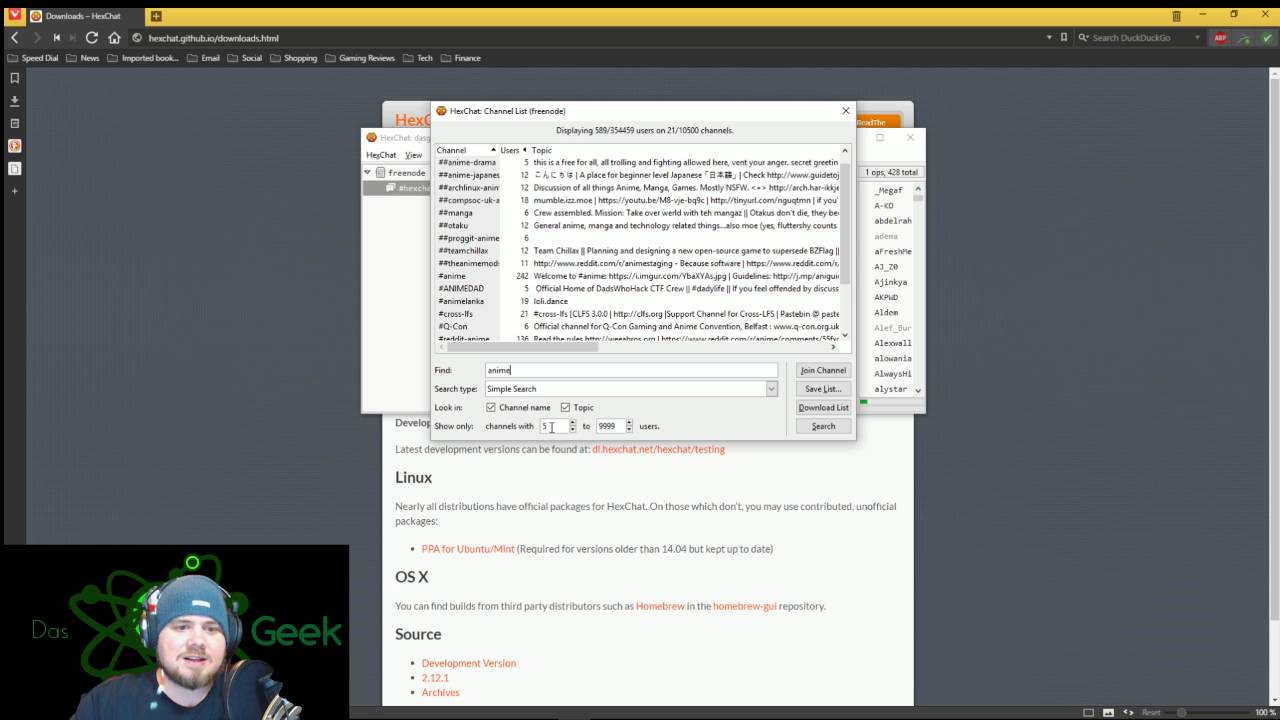The width and height of the screenshot is (1280, 720).
Task: Reload the current page
Action: (91, 38)
